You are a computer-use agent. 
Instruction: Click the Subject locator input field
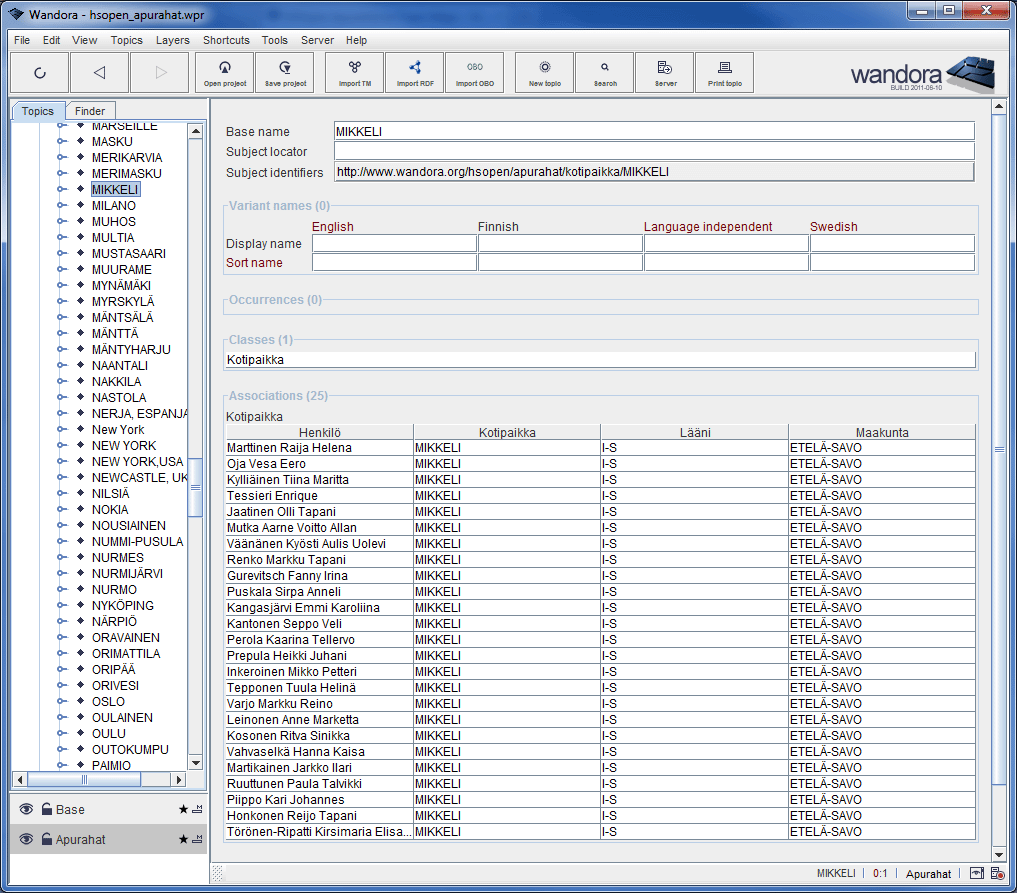[654, 151]
